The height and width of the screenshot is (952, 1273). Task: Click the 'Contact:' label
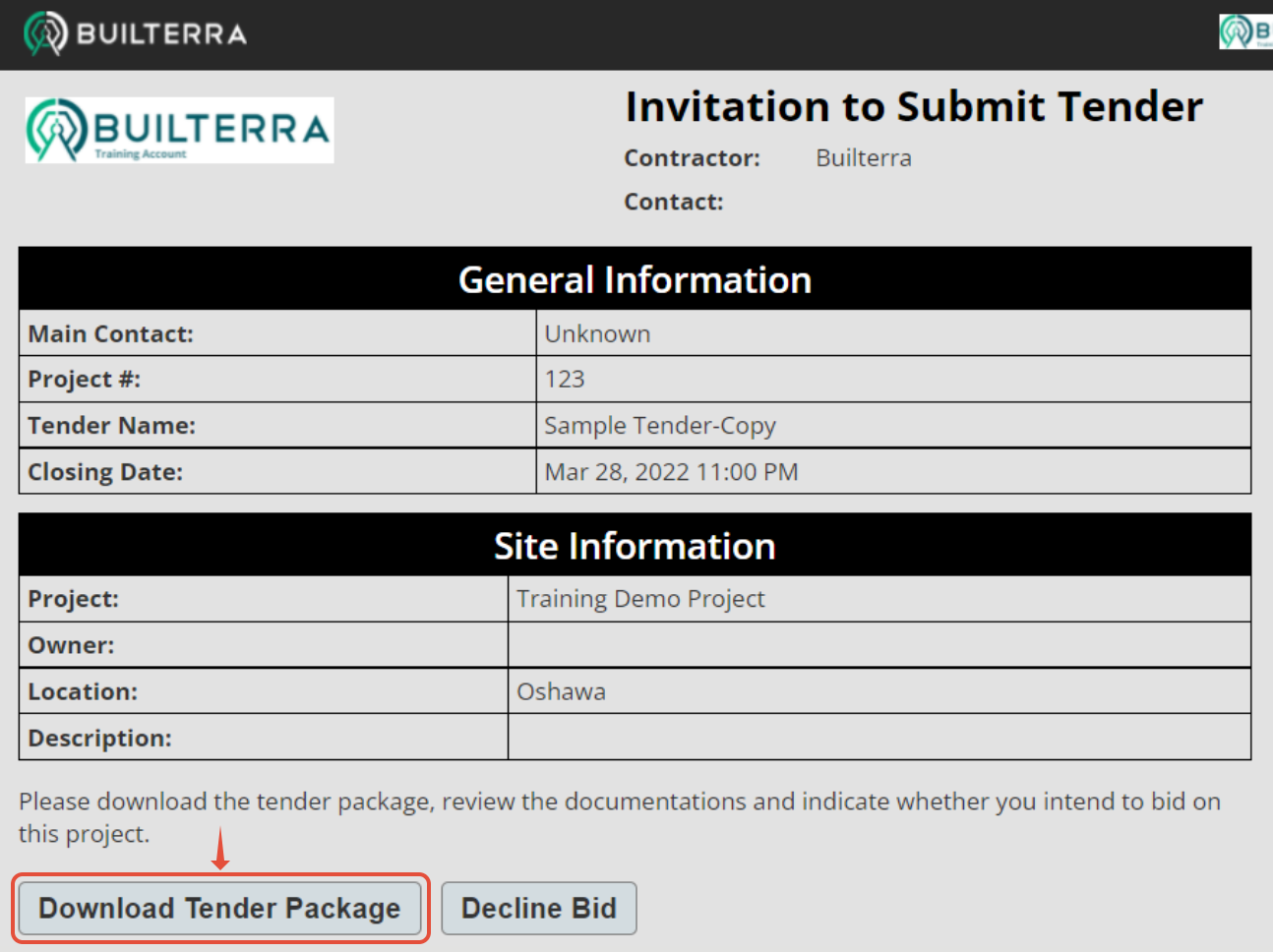coord(674,202)
